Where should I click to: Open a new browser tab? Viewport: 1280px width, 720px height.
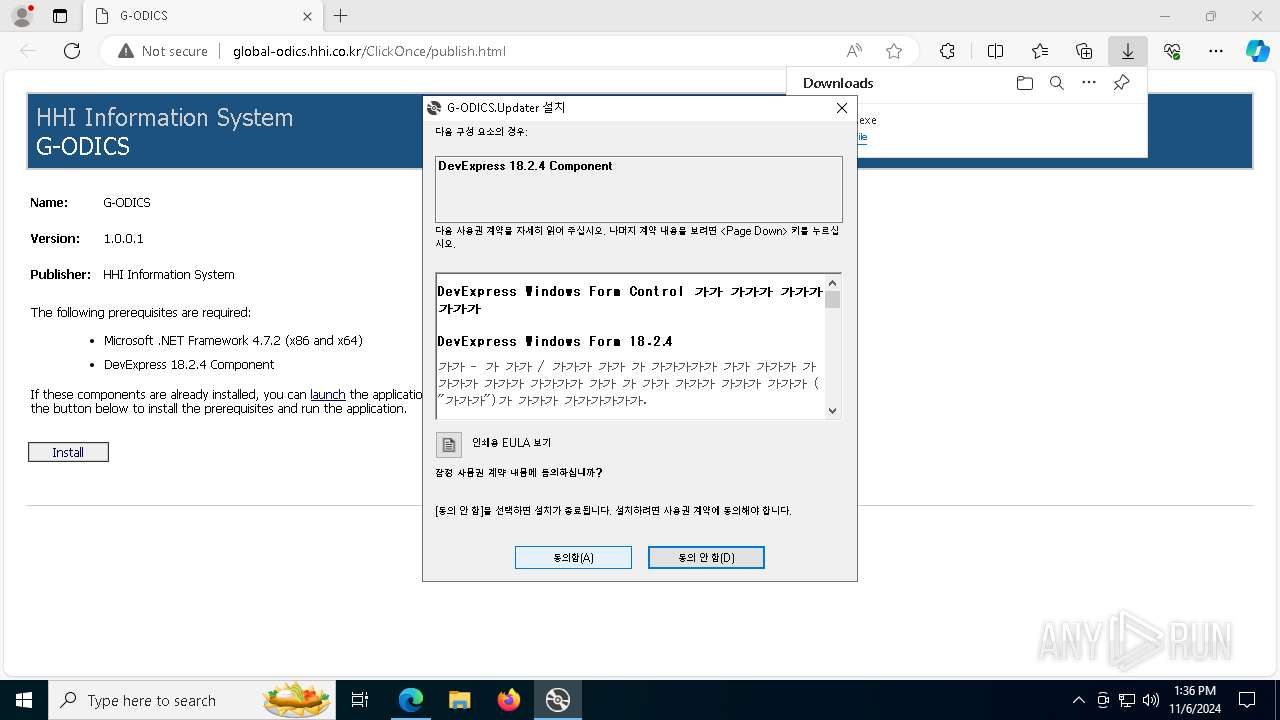340,16
